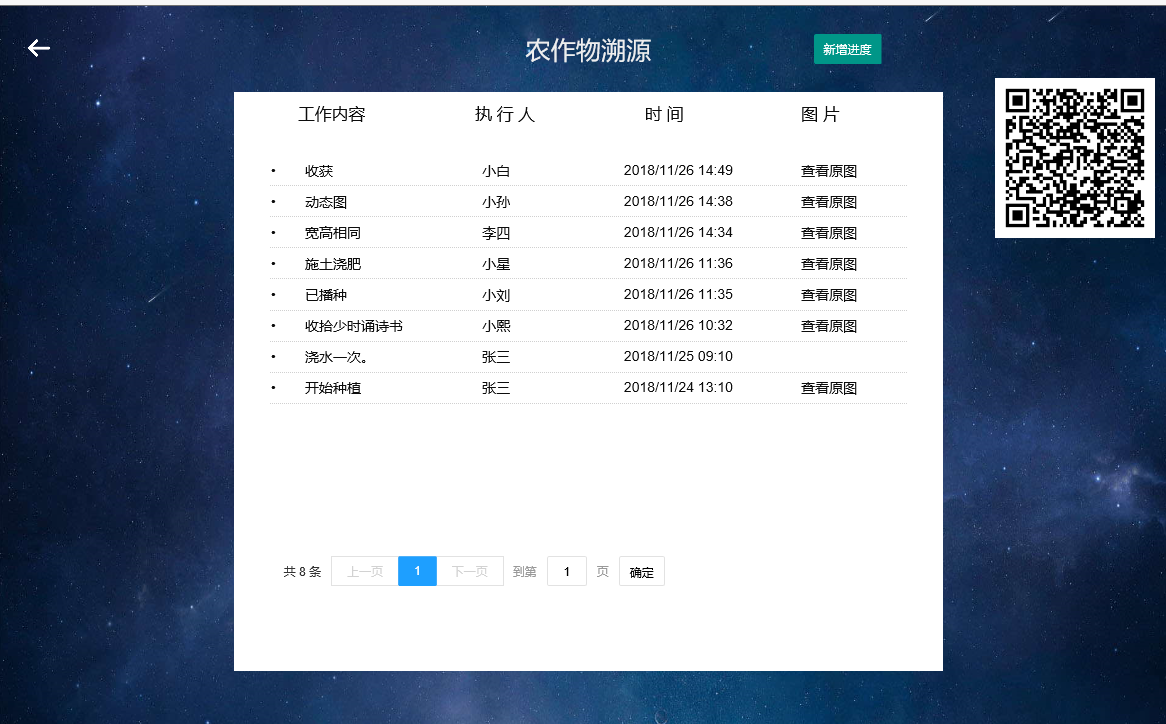This screenshot has height=724, width=1166.
Task: Open 查看原图 for the 宽高相同 record
Action: (828, 232)
